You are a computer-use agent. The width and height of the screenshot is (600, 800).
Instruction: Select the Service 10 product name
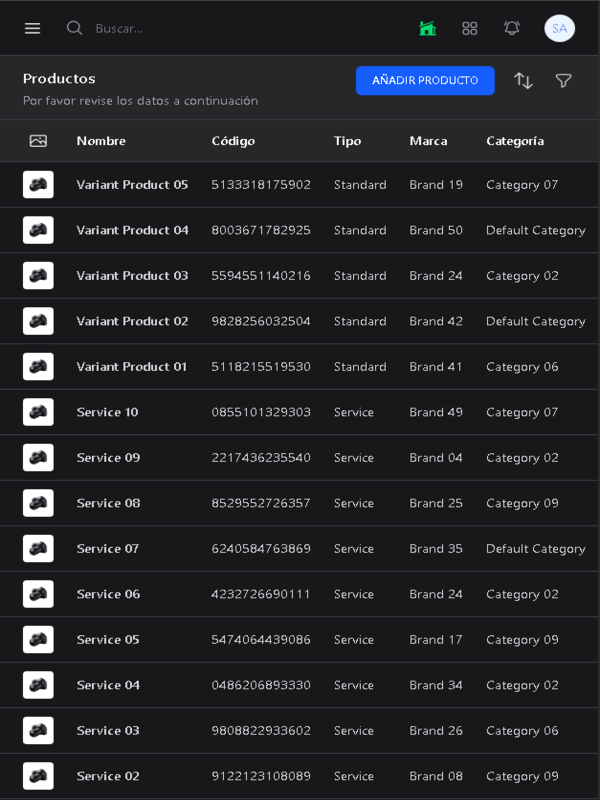point(107,412)
